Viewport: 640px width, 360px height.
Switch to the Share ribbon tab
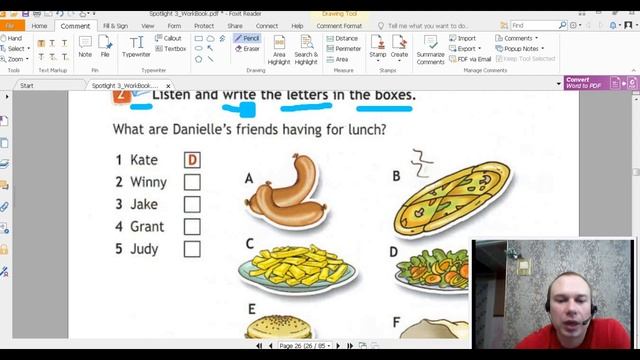(235, 26)
